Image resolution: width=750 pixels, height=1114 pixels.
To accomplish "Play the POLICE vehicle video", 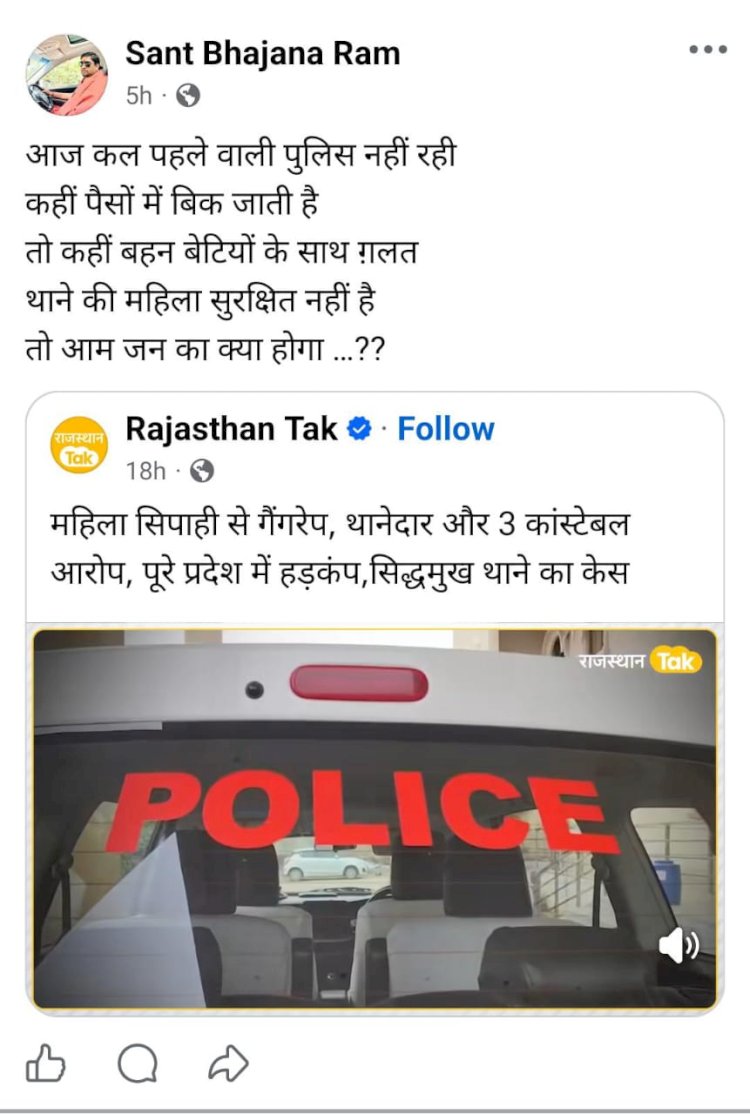I will coord(375,818).
